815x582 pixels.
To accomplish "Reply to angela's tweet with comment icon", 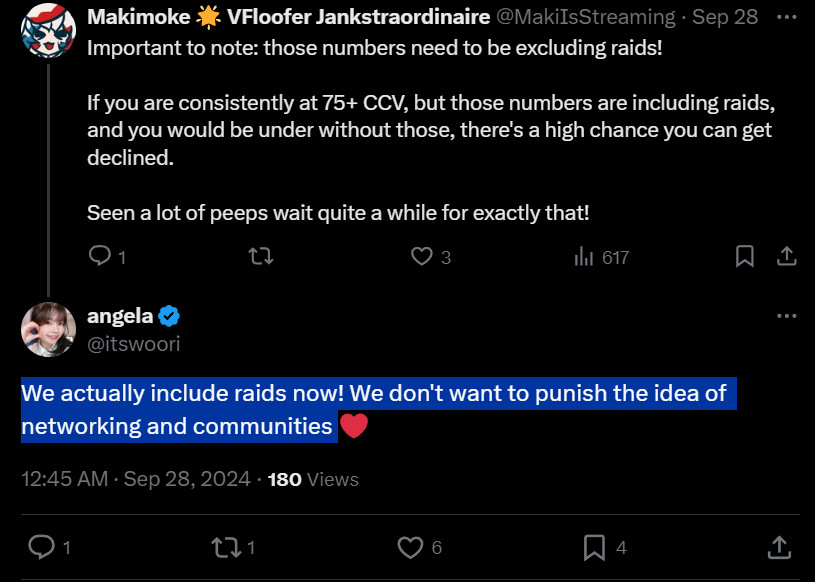I will (41, 547).
